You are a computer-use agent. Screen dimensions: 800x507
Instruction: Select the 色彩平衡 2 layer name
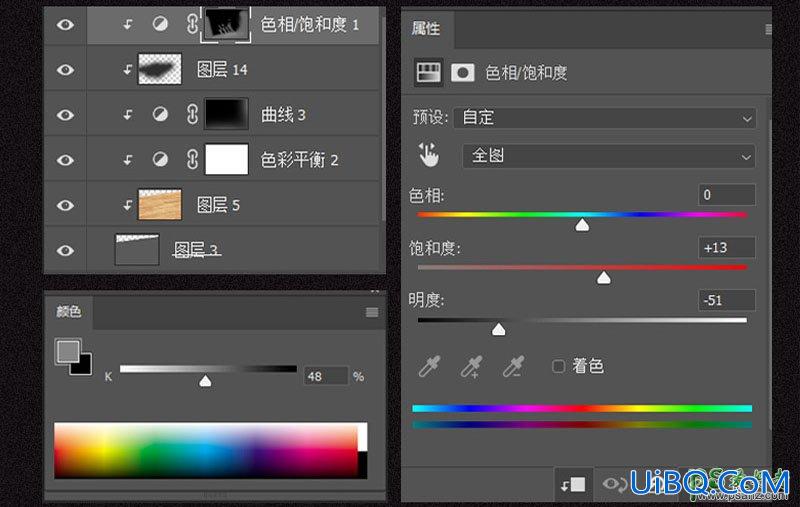[x=299, y=160]
